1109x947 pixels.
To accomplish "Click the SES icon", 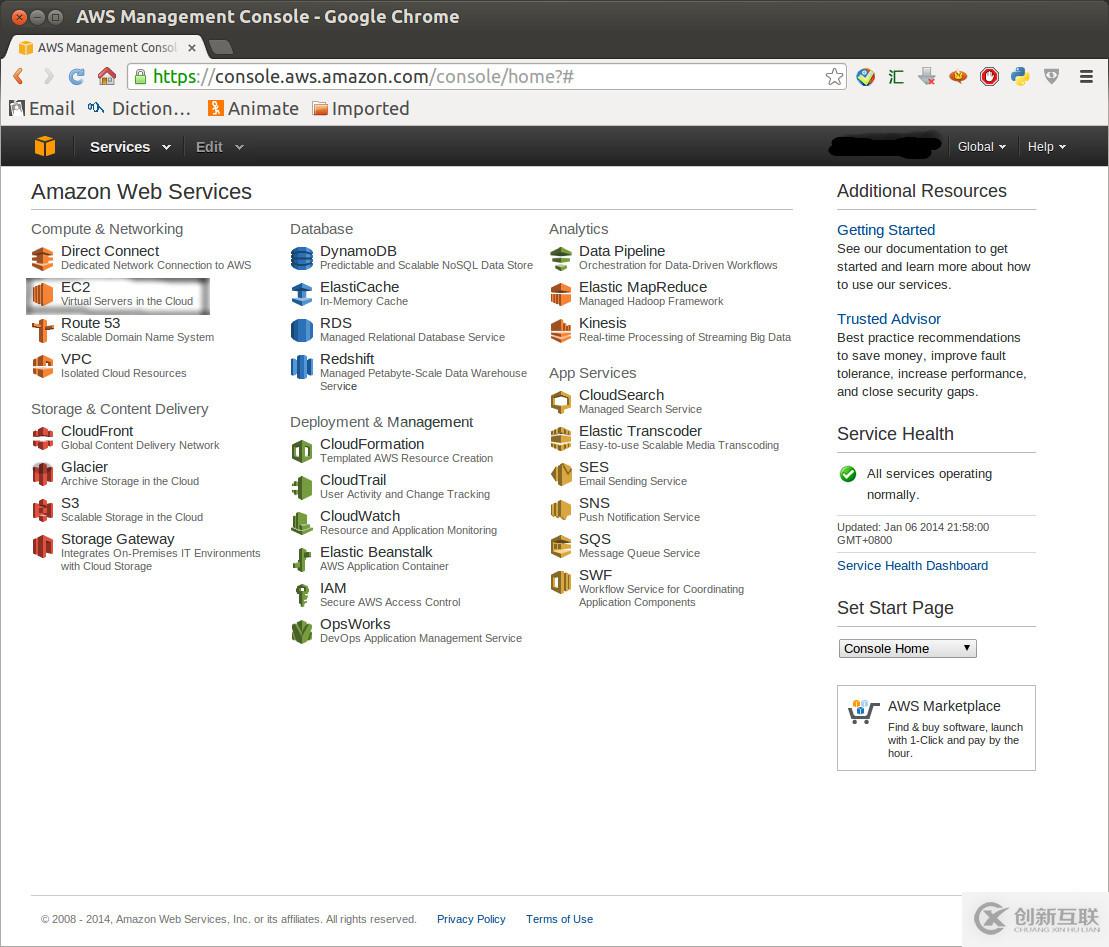I will click(561, 475).
